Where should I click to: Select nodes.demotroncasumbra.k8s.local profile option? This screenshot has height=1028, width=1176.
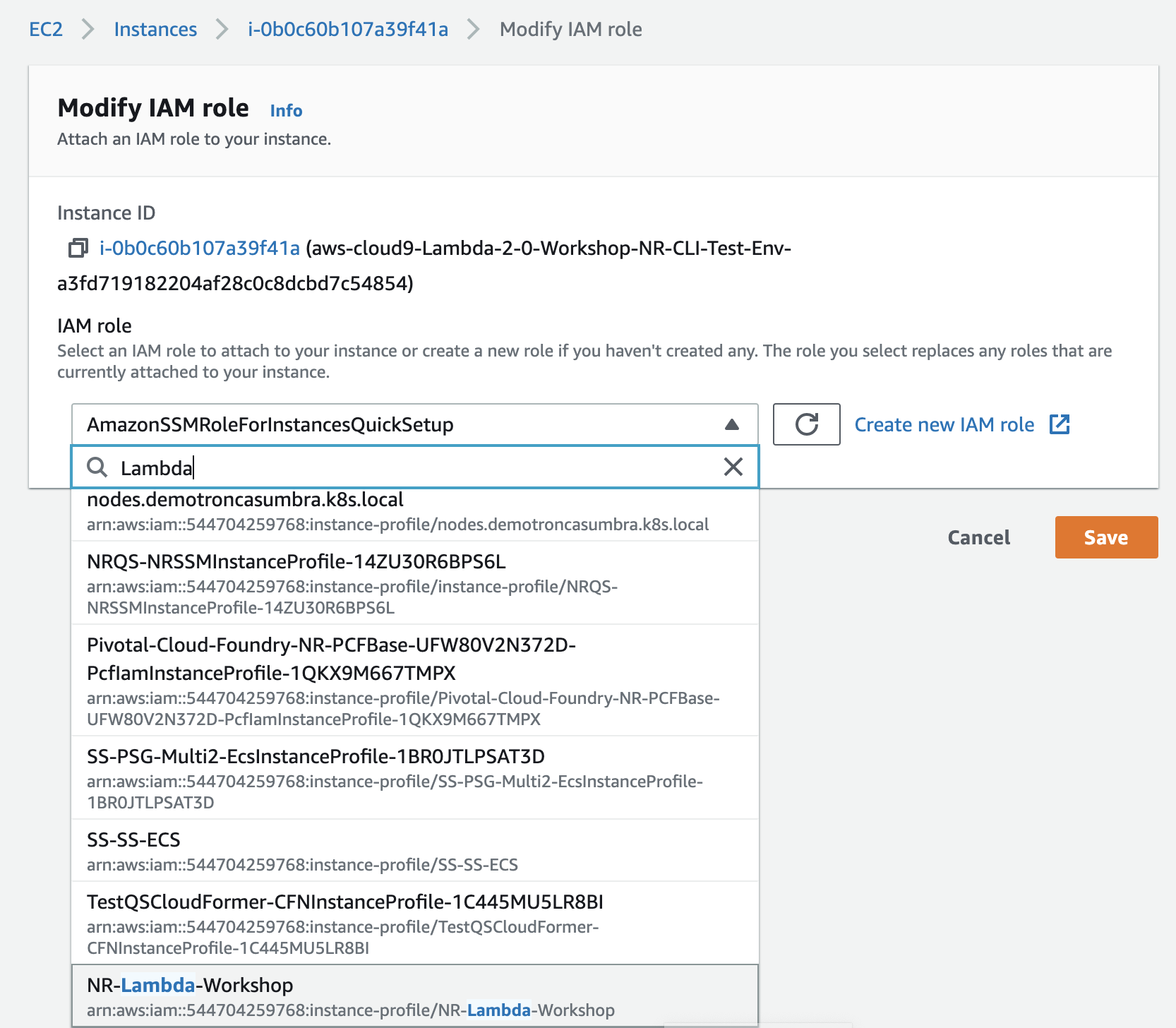415,513
